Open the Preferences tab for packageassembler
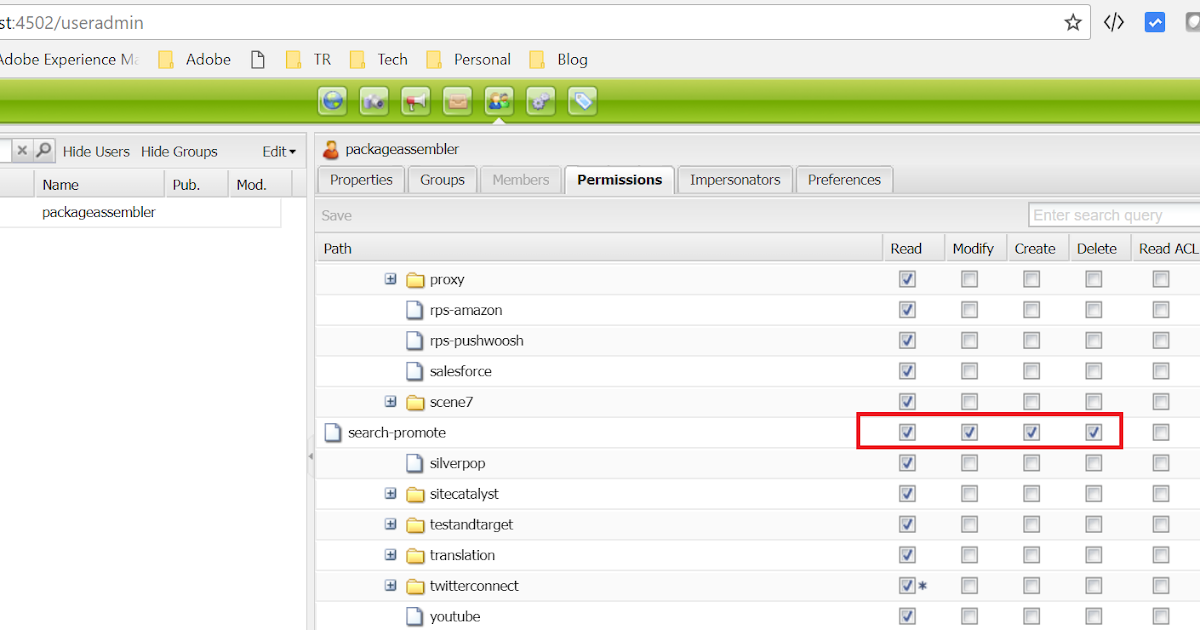 844,180
